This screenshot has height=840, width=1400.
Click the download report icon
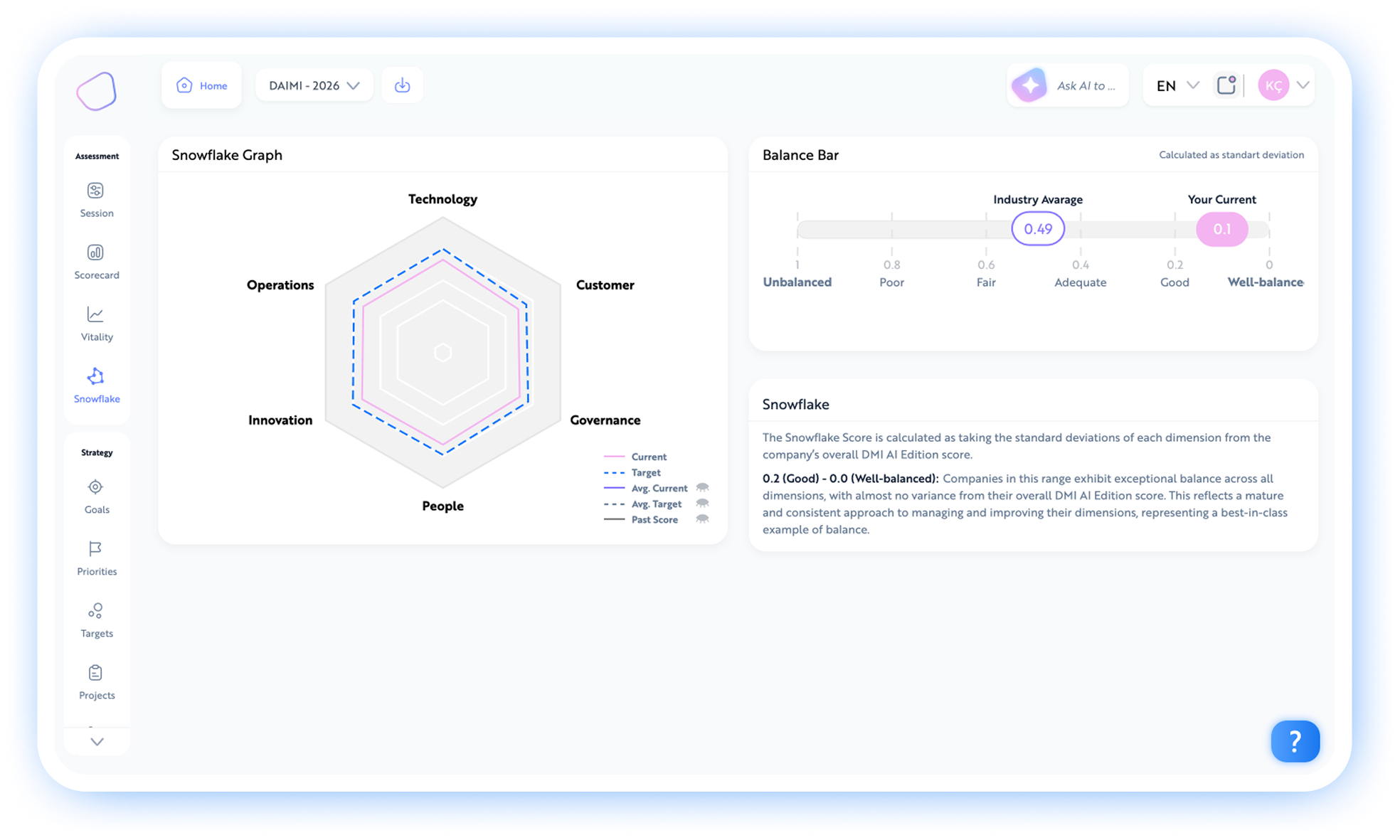point(403,85)
